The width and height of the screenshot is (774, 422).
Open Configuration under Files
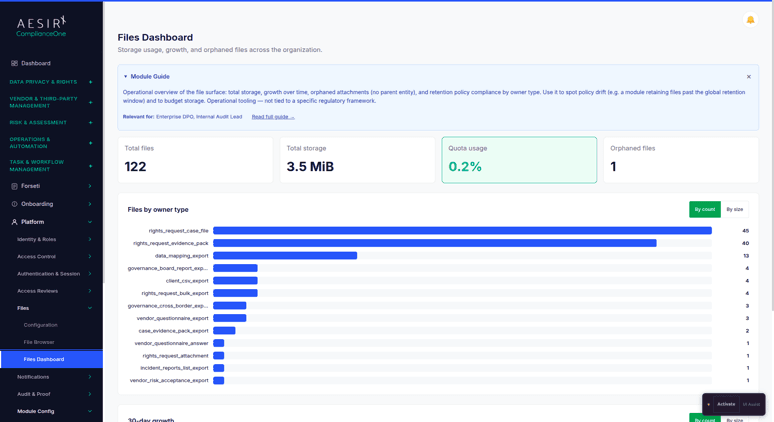coord(40,325)
